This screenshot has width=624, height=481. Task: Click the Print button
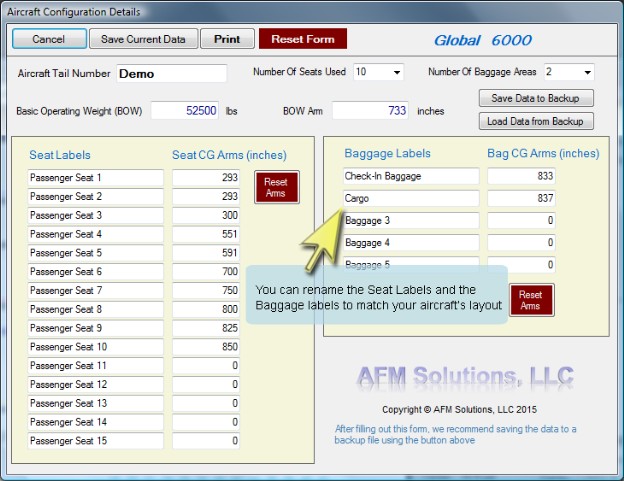(x=227, y=39)
